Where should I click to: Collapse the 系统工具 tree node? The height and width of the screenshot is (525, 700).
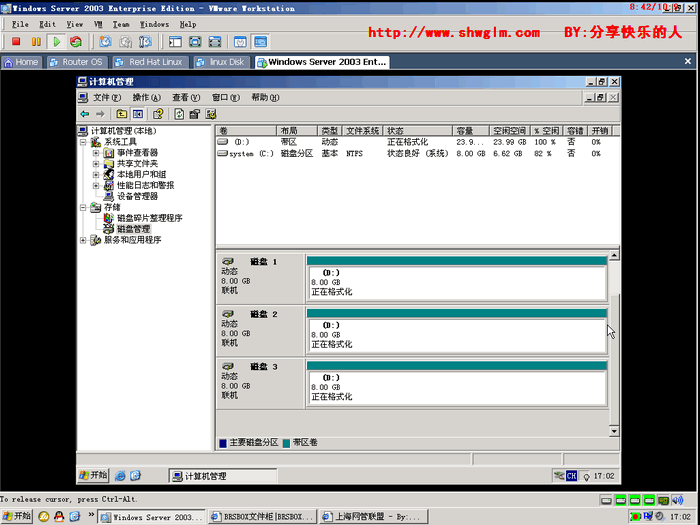click(x=83, y=142)
